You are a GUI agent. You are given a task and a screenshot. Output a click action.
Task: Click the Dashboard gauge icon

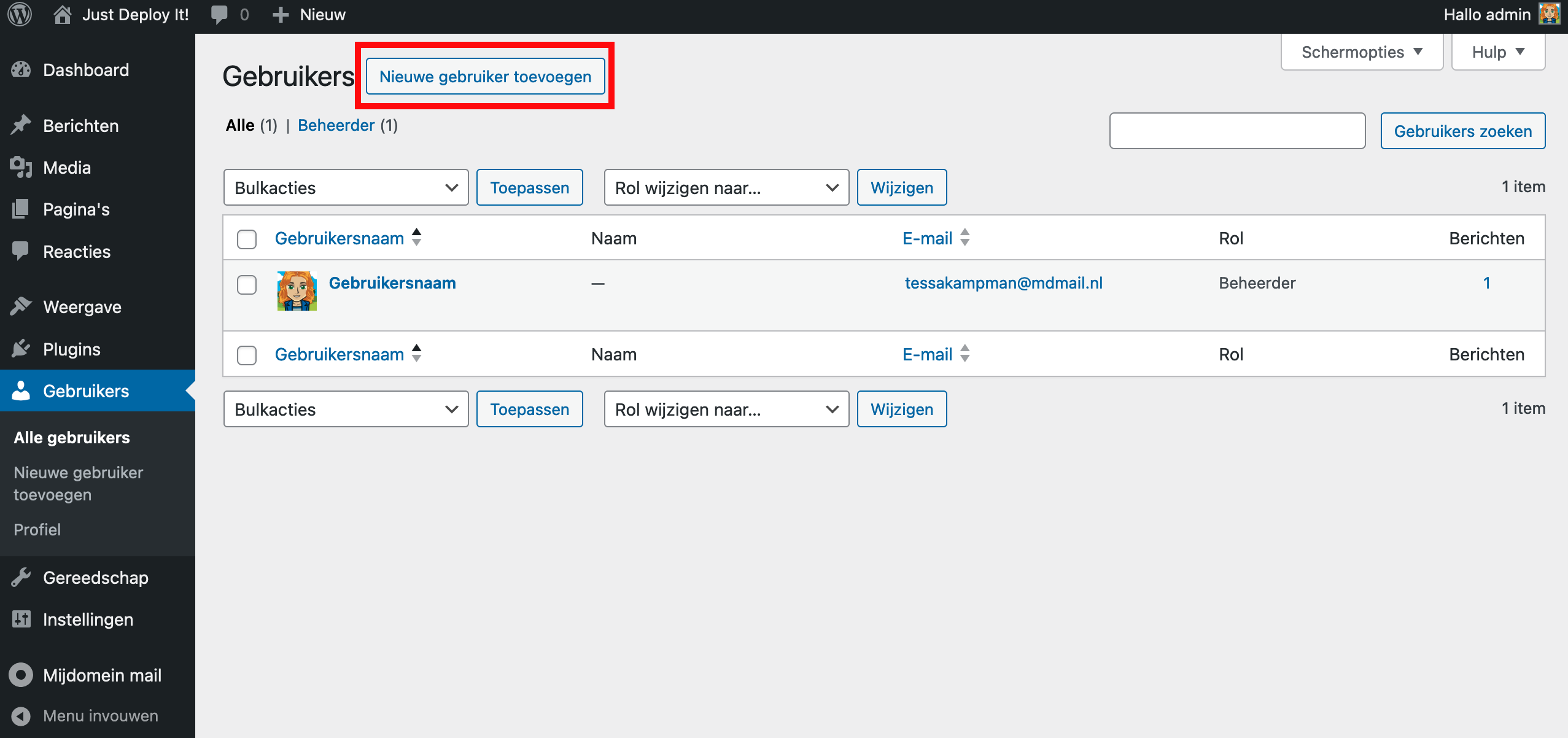coord(21,69)
